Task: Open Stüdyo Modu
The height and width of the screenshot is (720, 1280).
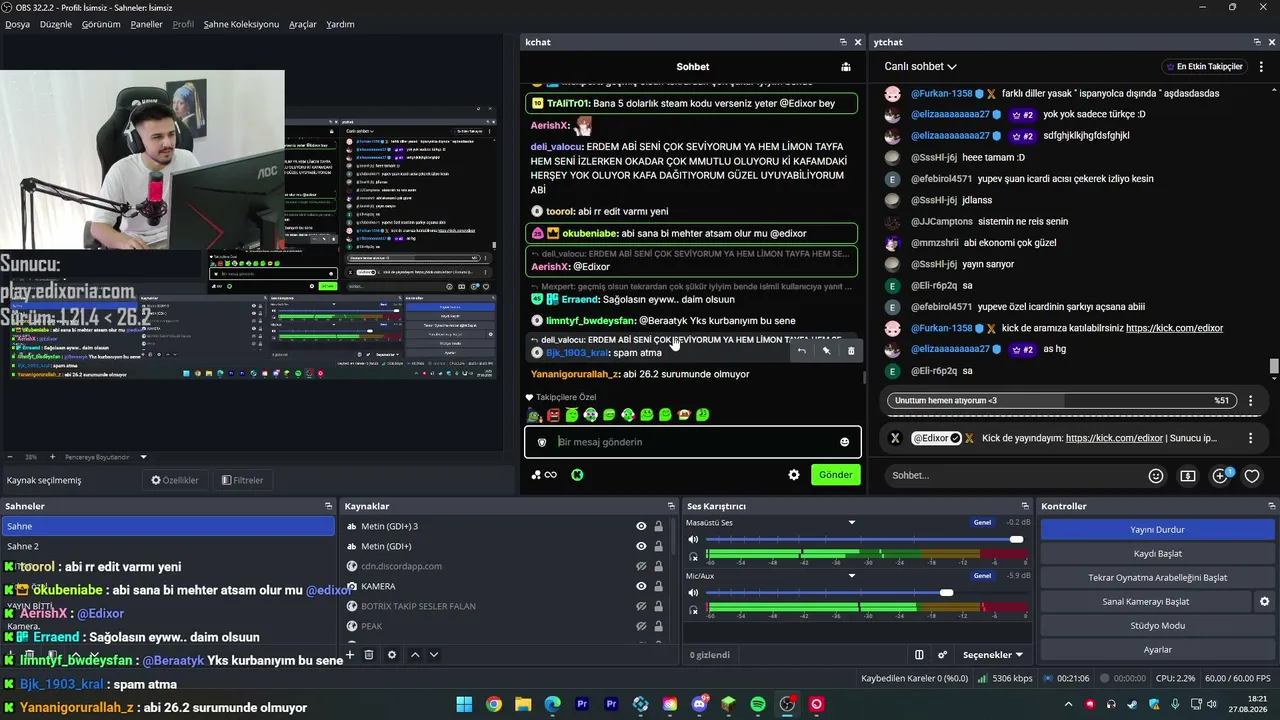Action: tap(1157, 625)
